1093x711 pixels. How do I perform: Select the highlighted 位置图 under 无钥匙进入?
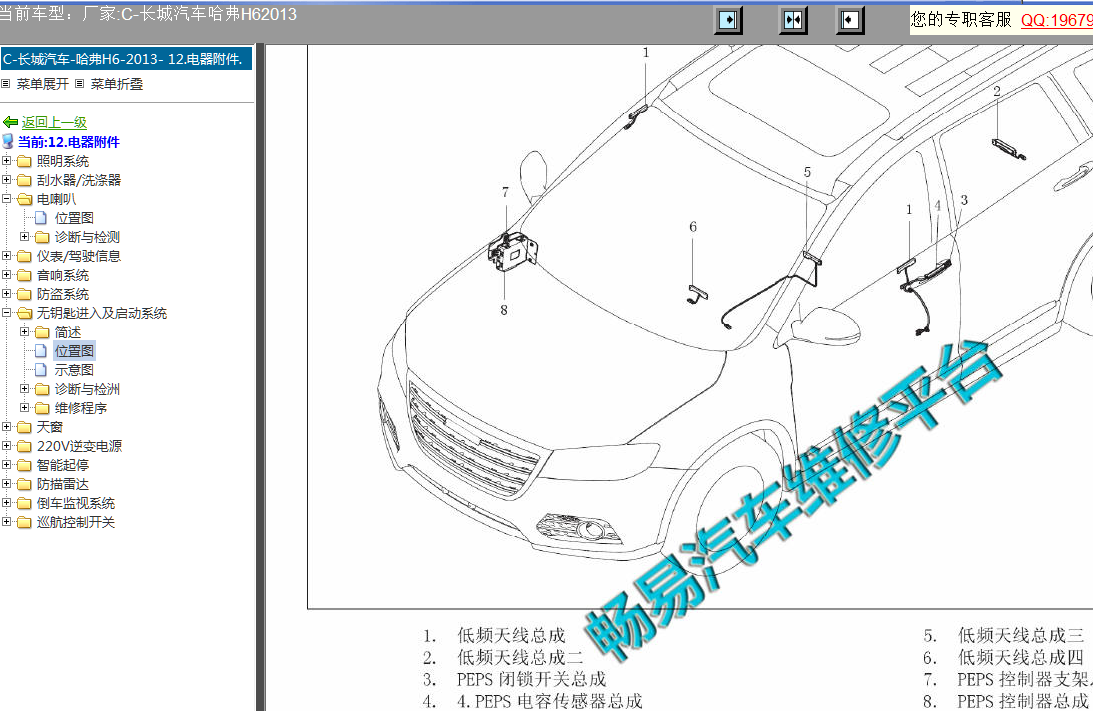click(74, 351)
